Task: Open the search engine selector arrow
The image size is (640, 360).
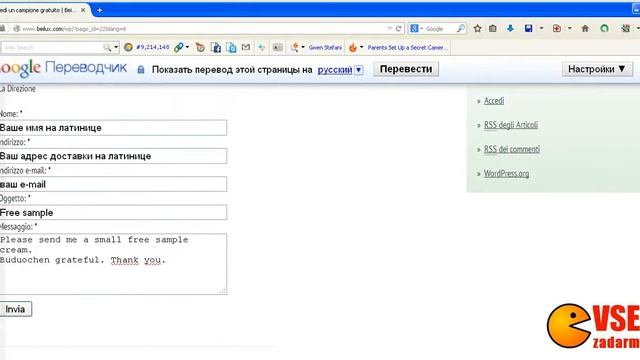Action: [x=422, y=29]
